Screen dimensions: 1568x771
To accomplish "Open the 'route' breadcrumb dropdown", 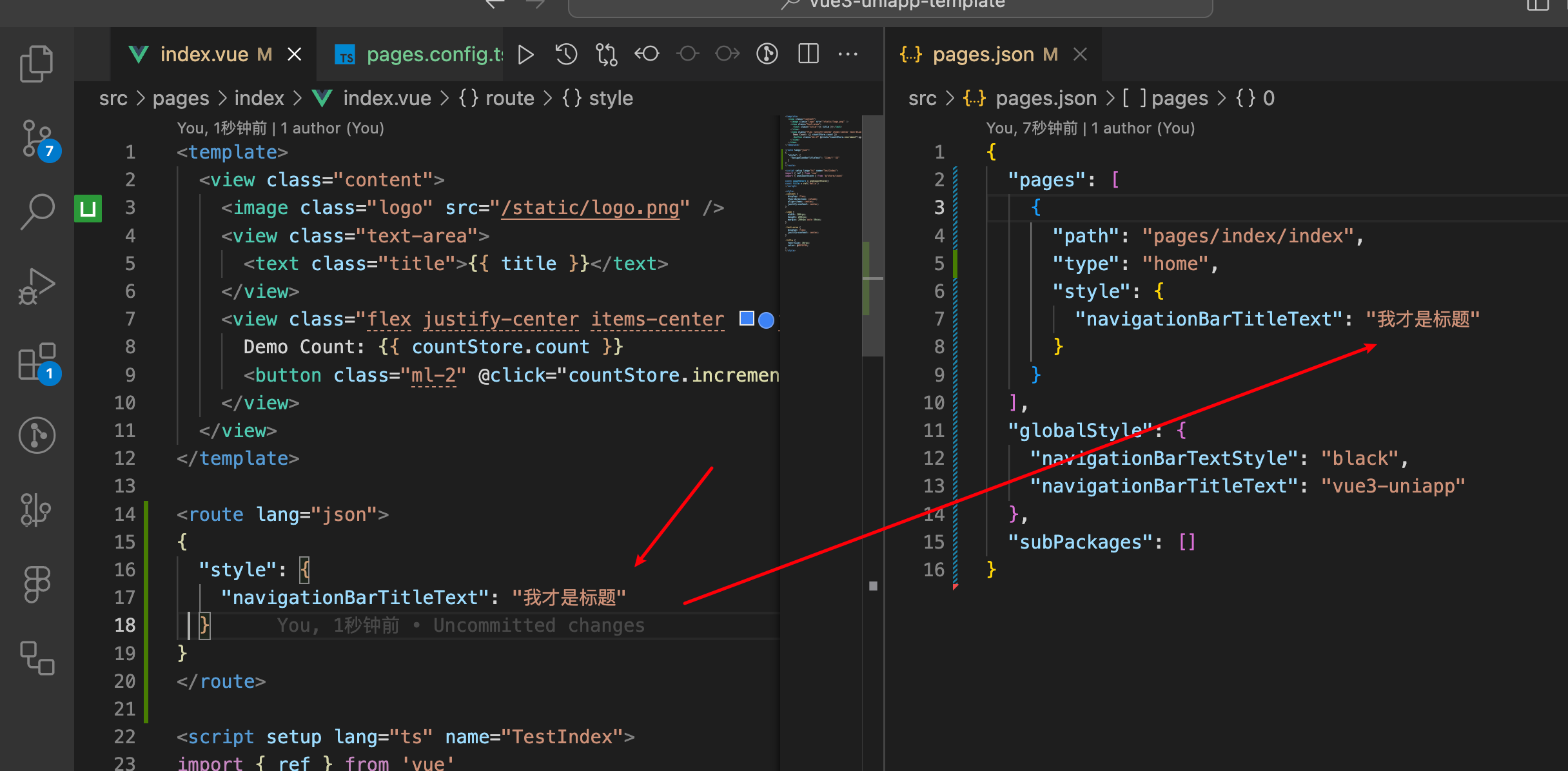I will [509, 97].
